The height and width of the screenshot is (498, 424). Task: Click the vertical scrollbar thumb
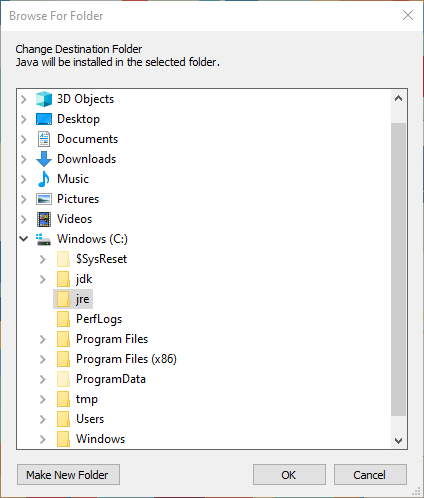[398, 269]
